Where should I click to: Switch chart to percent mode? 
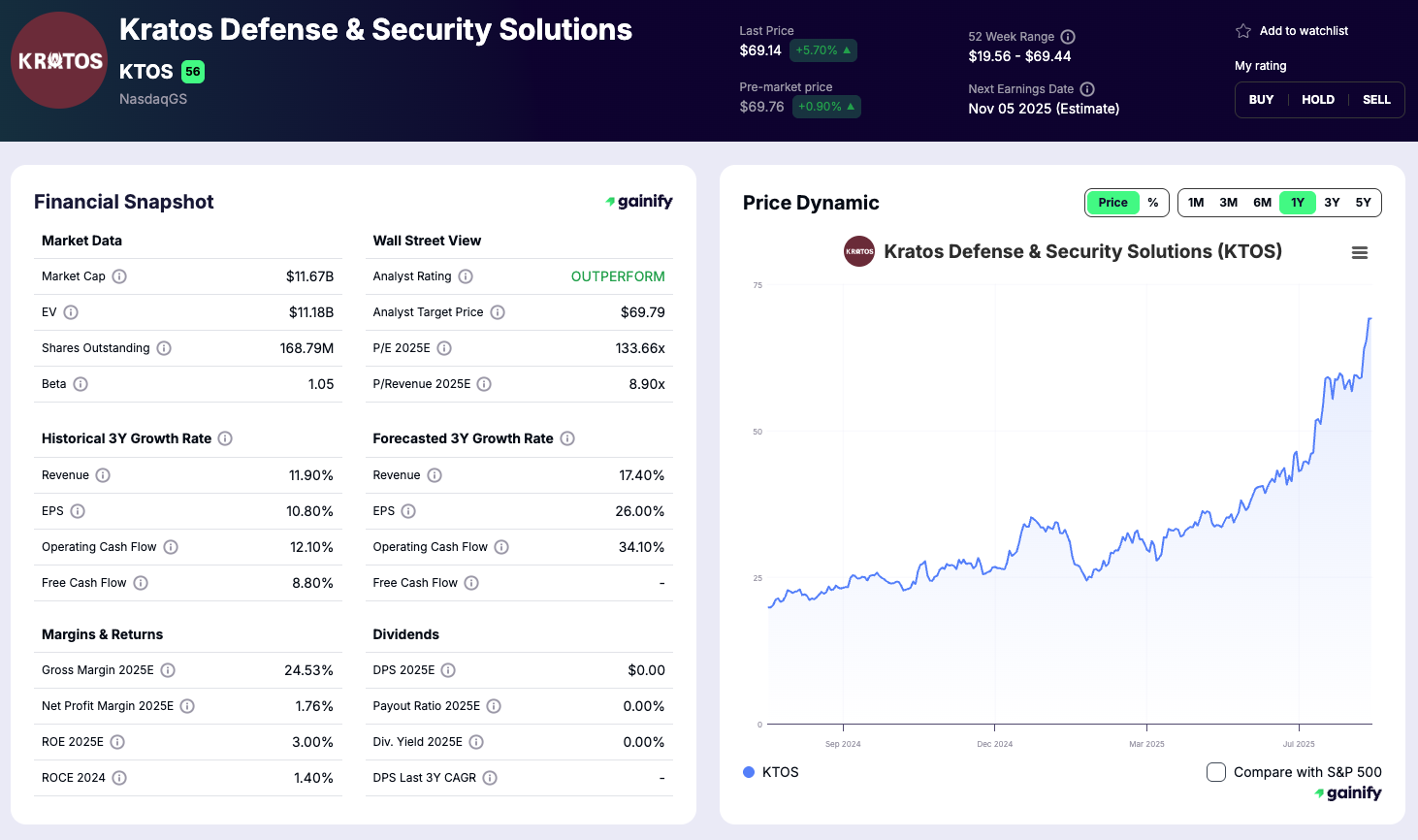1153,203
